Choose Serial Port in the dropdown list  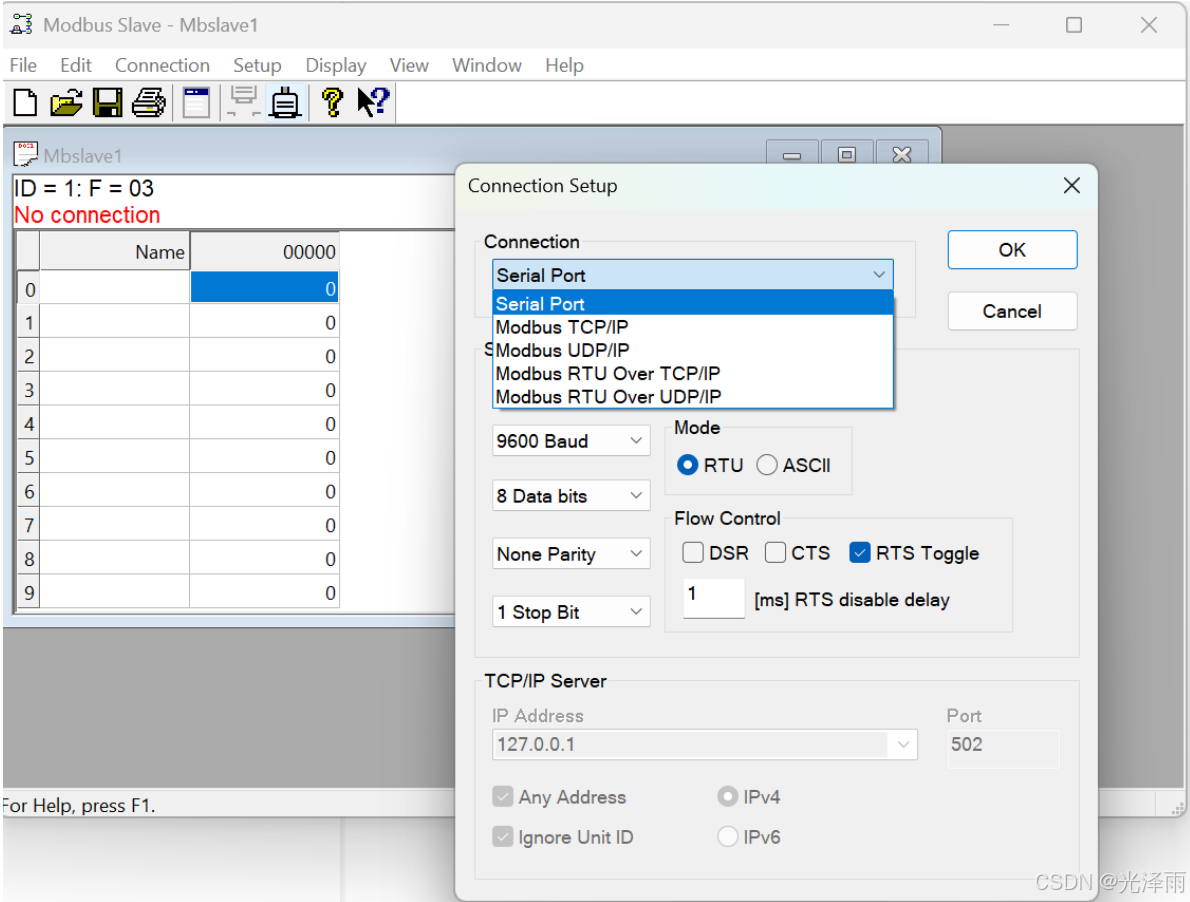pos(692,303)
